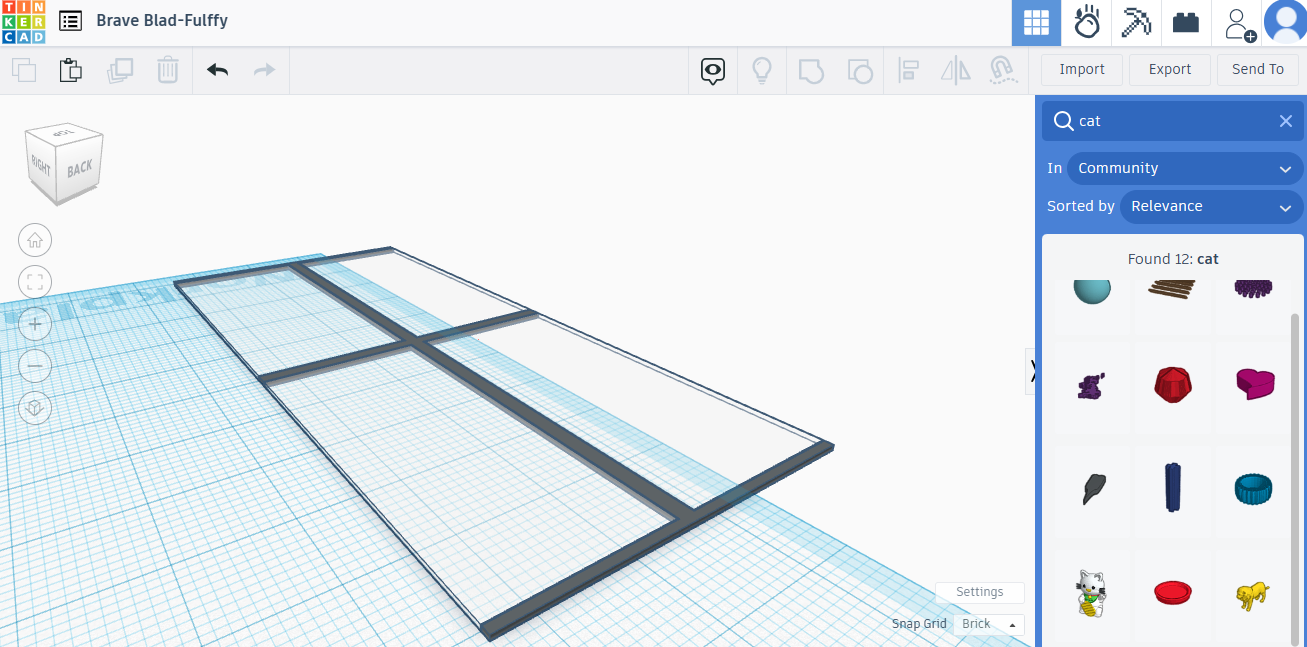1307x647 pixels.
Task: Click the Delete trash can icon
Action: click(x=167, y=70)
